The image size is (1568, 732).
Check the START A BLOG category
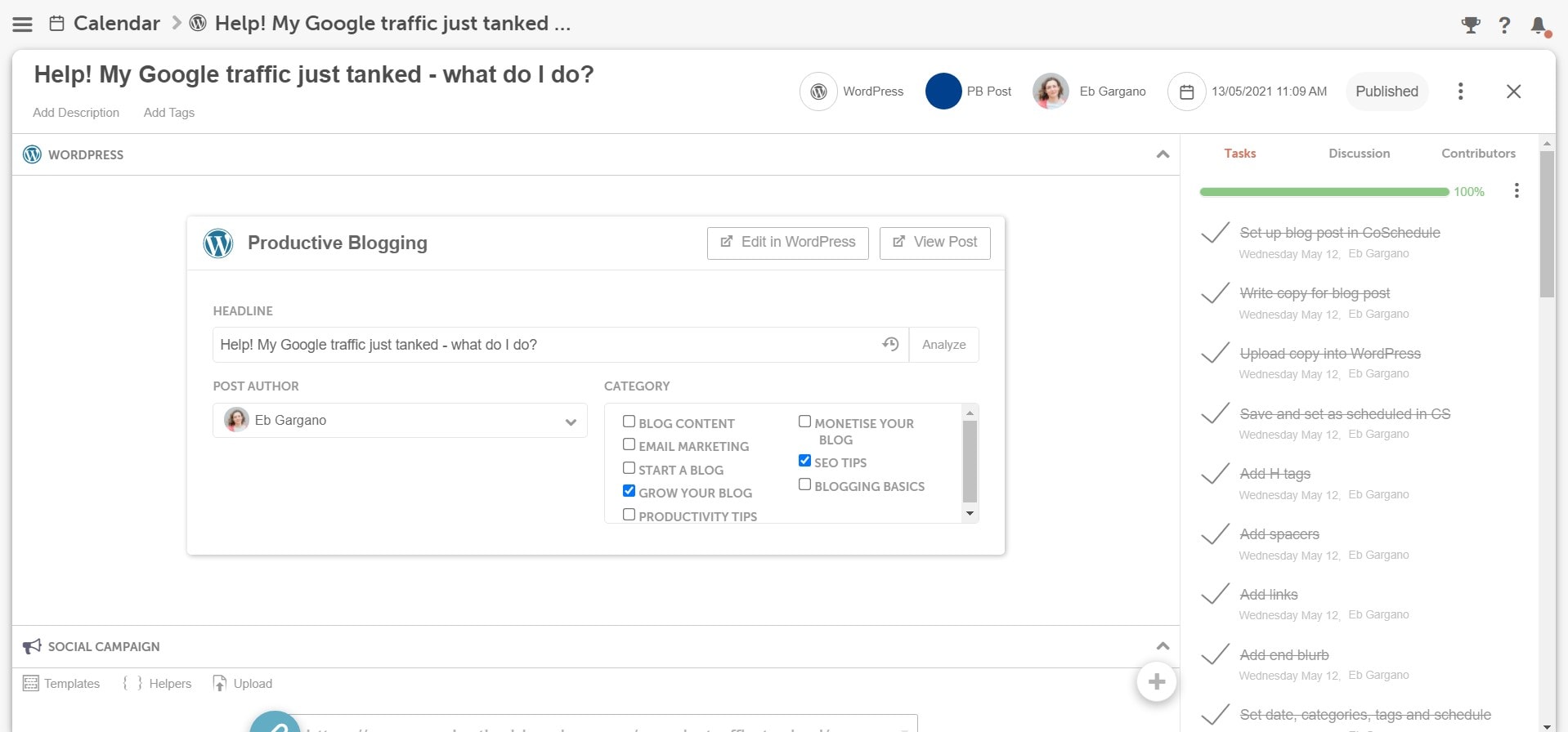tap(629, 468)
